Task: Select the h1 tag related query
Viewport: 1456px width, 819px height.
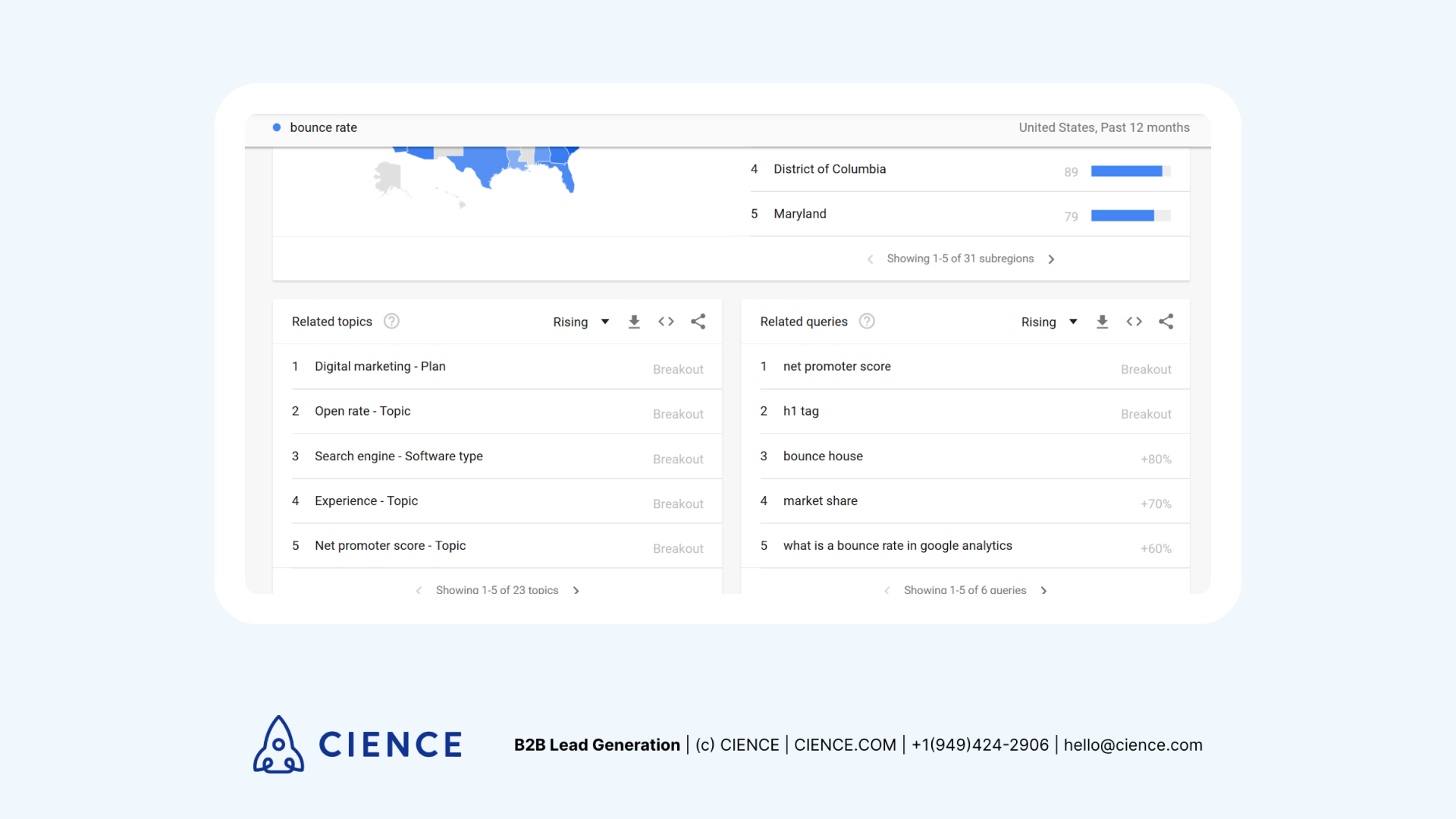Action: 801,411
